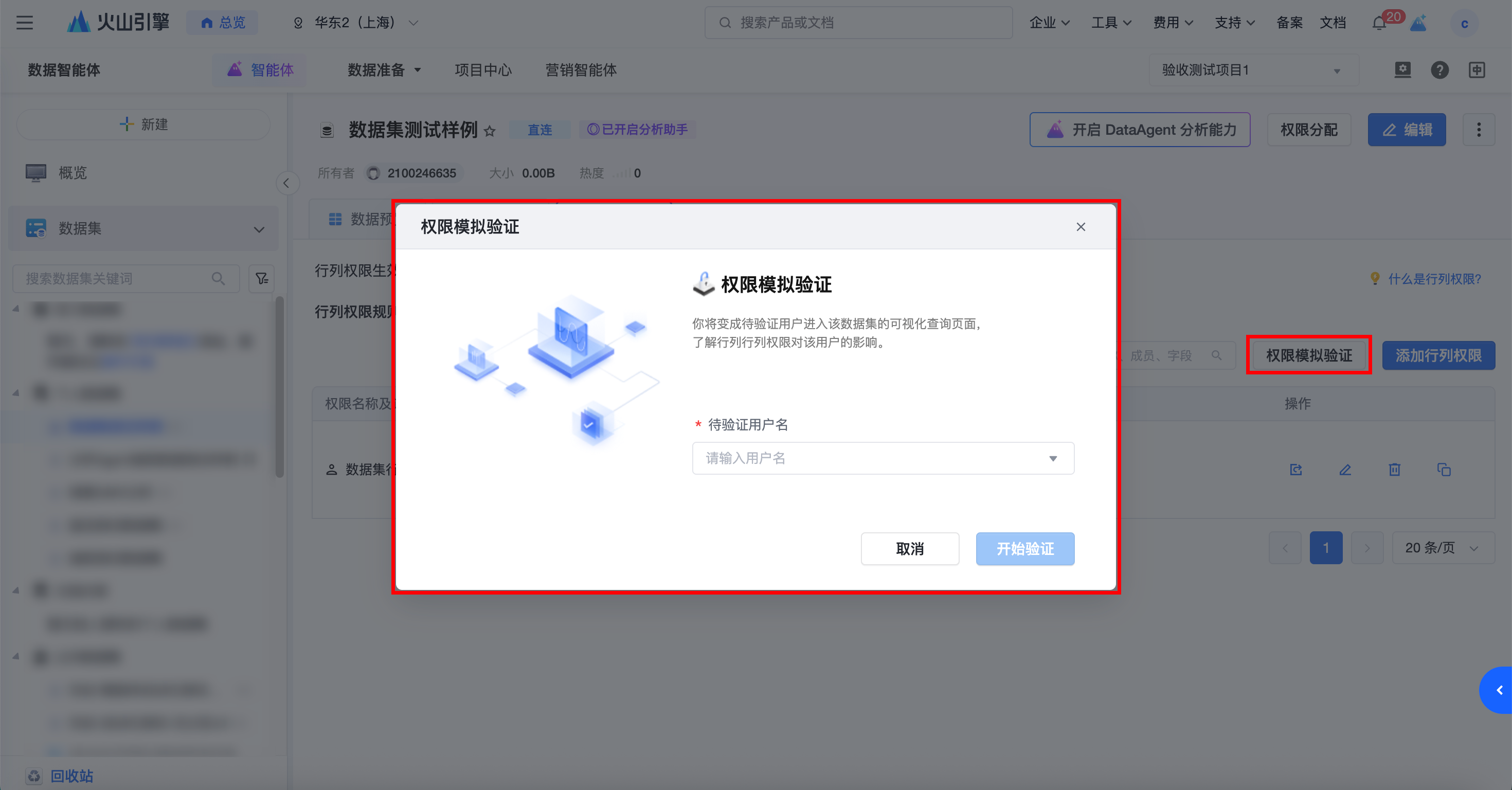
Task: Open the 华东2（上海）region dropdown
Action: pos(356,23)
